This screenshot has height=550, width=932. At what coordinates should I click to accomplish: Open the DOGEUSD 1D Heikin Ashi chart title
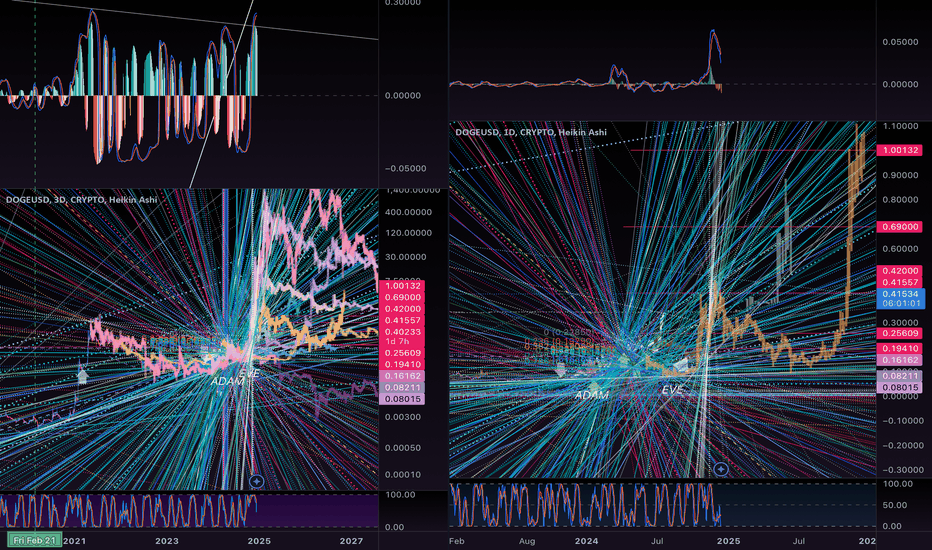(x=531, y=132)
